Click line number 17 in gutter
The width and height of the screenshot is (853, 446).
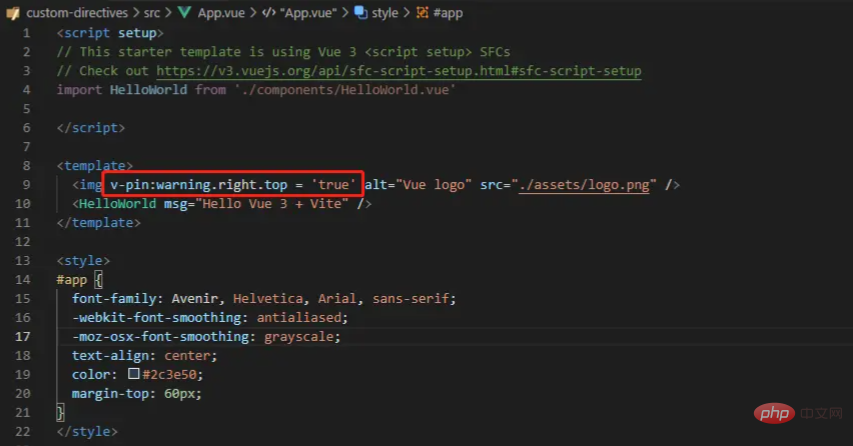(x=22, y=337)
